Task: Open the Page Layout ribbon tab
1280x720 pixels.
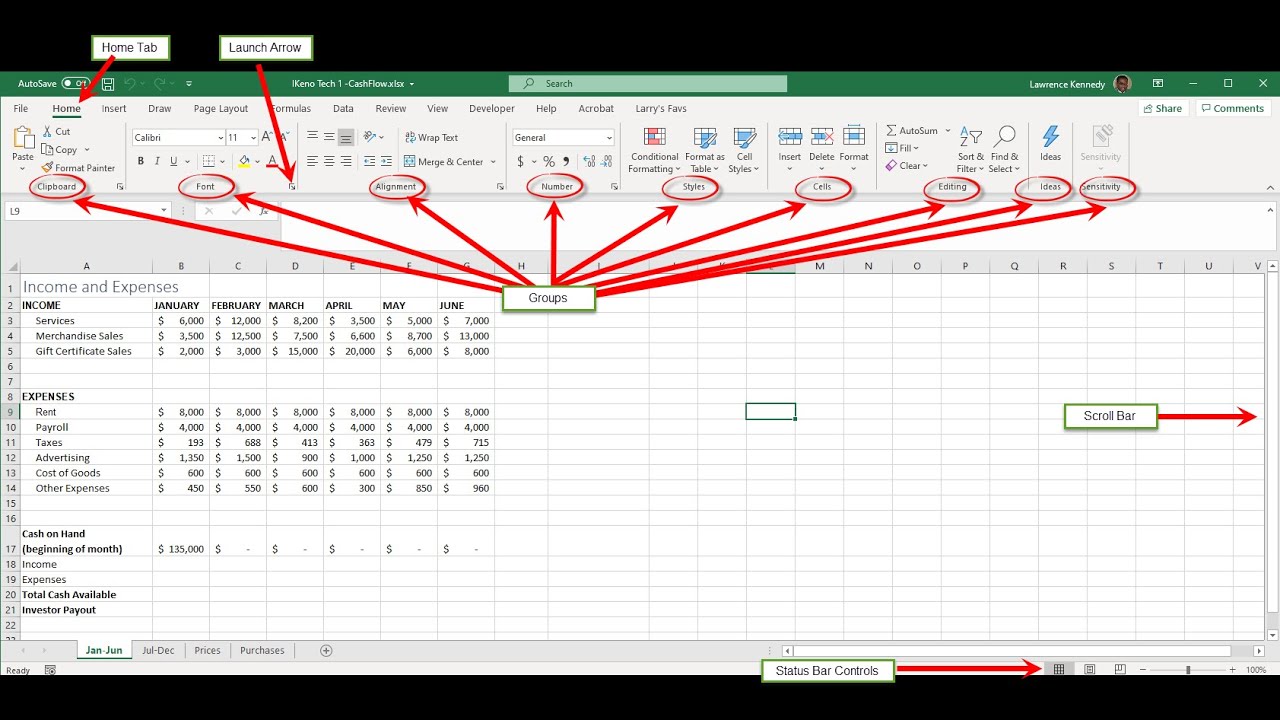Action: [221, 109]
